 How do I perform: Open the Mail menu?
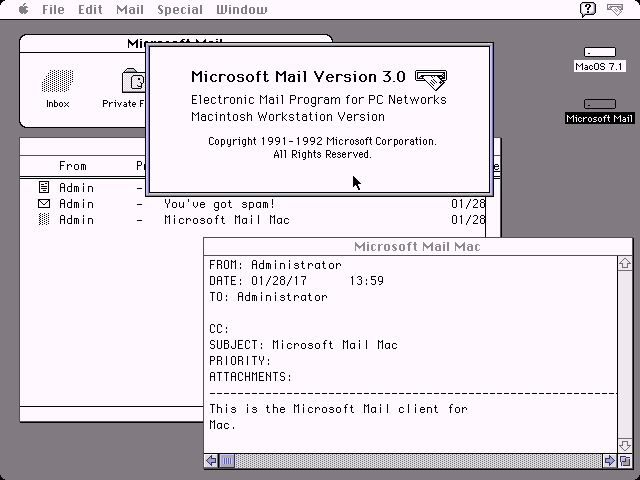130,9
